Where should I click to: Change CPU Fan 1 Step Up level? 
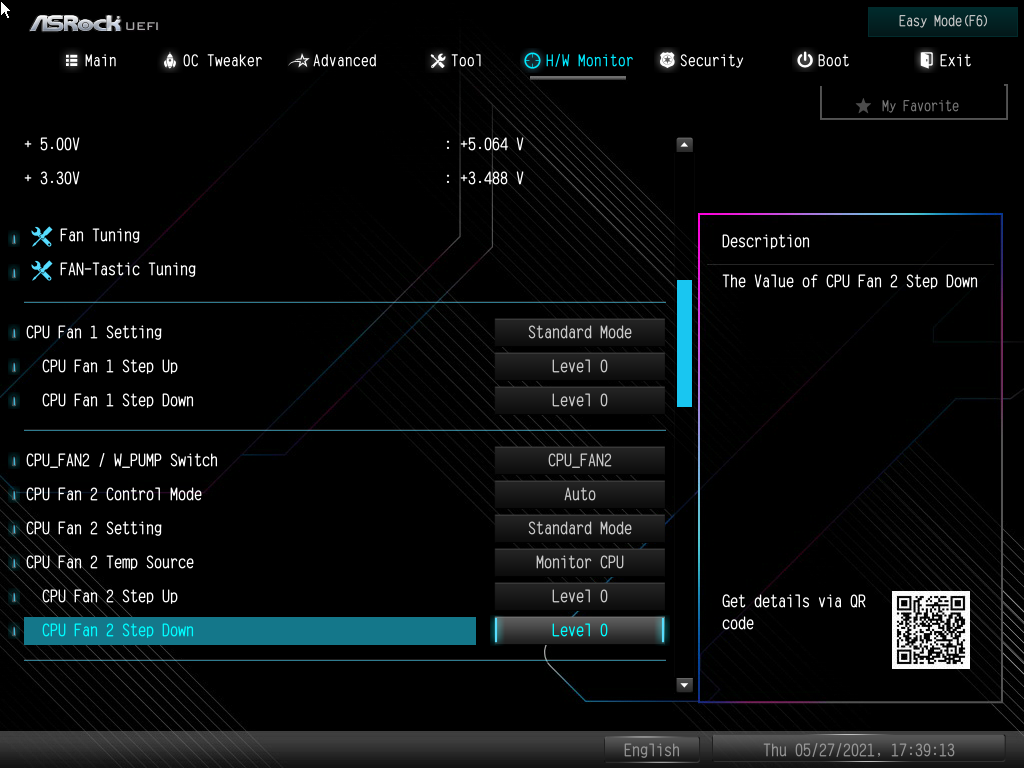point(579,366)
